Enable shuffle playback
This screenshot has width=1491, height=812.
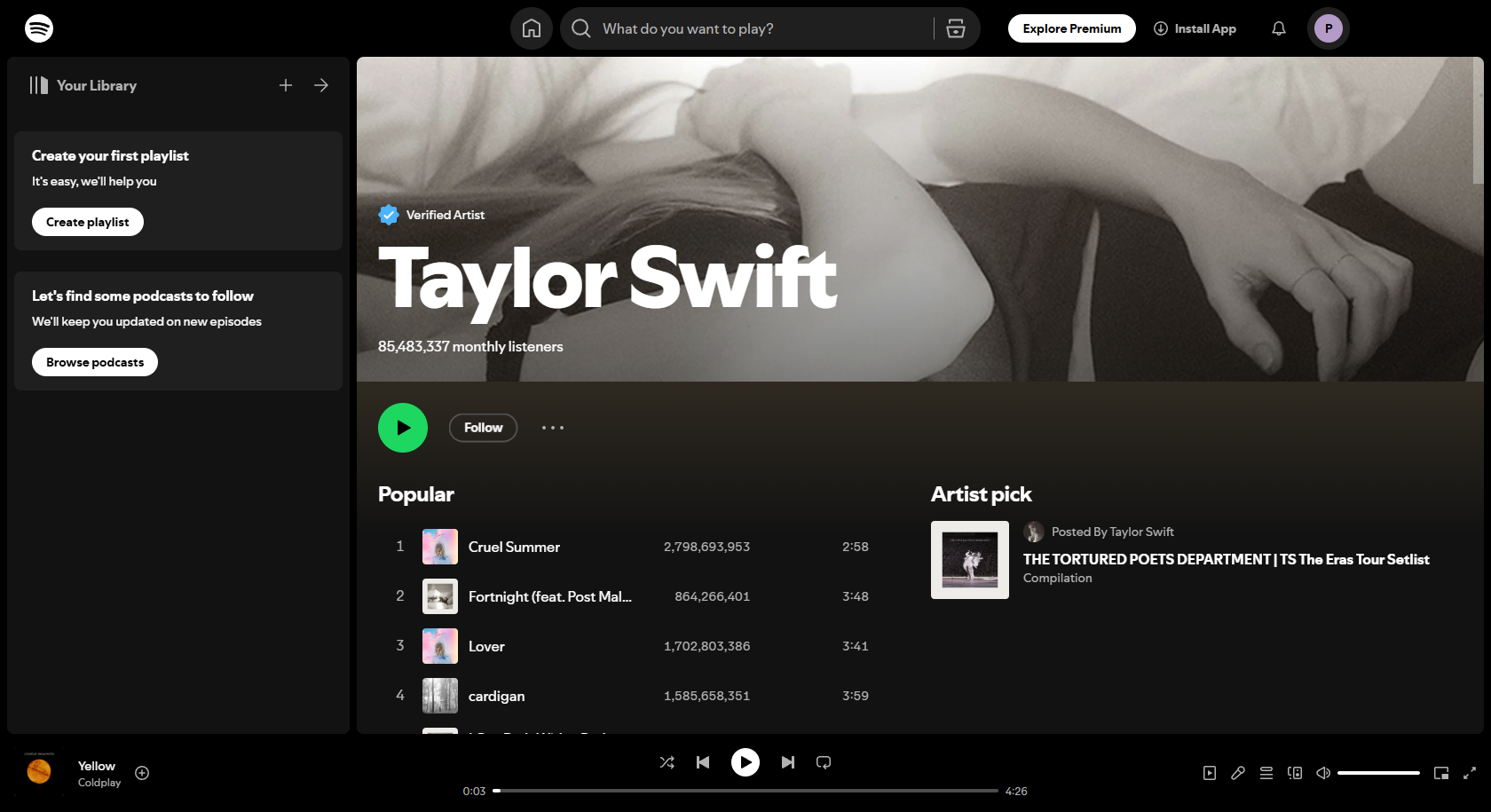[667, 761]
